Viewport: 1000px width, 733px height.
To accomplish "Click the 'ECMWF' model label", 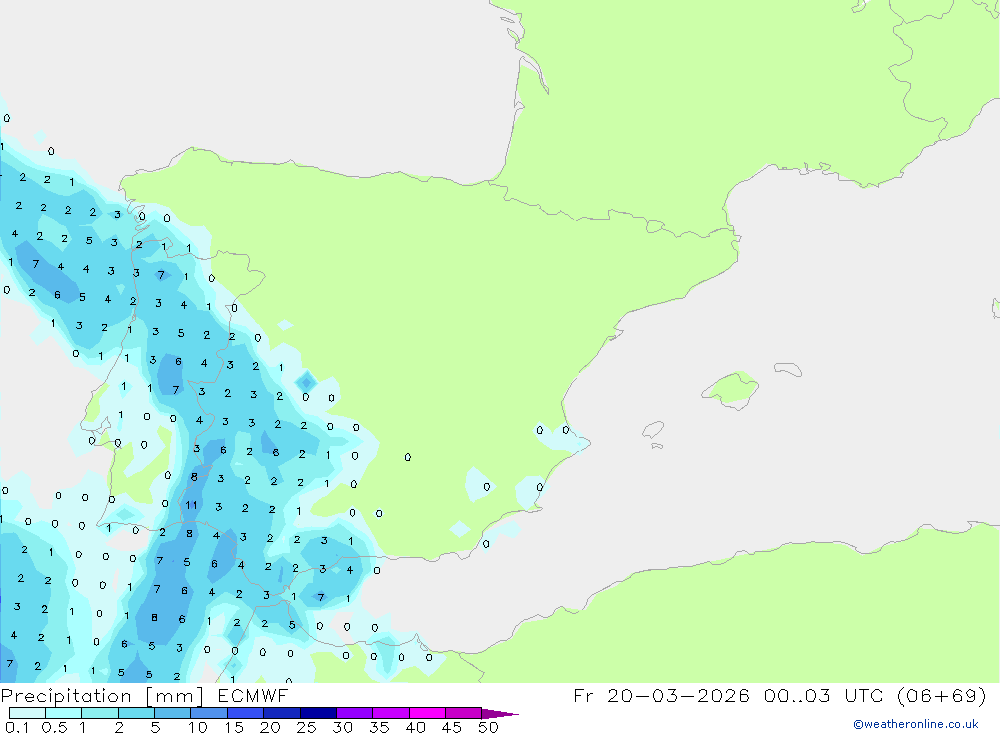I will point(253,695).
